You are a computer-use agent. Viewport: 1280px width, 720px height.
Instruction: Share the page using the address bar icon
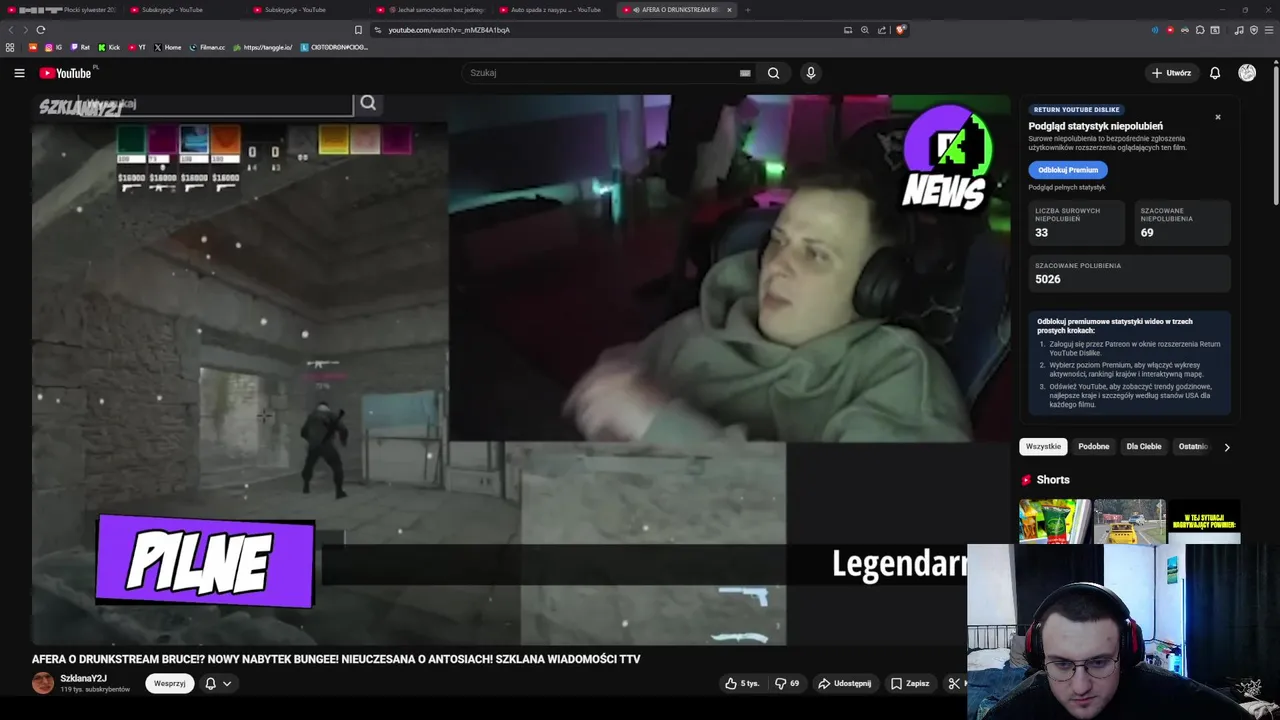pyautogui.click(x=881, y=30)
